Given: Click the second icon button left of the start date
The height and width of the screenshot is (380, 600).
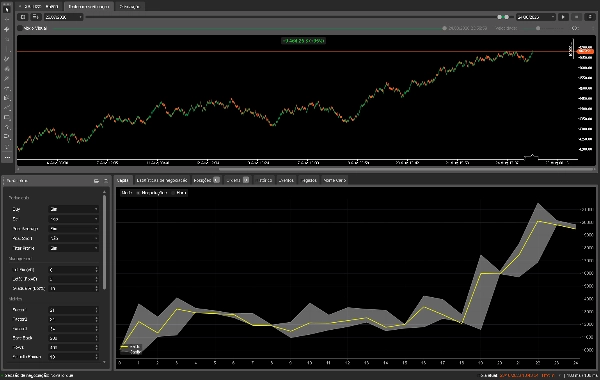Looking at the screenshot, I should click(35, 17).
